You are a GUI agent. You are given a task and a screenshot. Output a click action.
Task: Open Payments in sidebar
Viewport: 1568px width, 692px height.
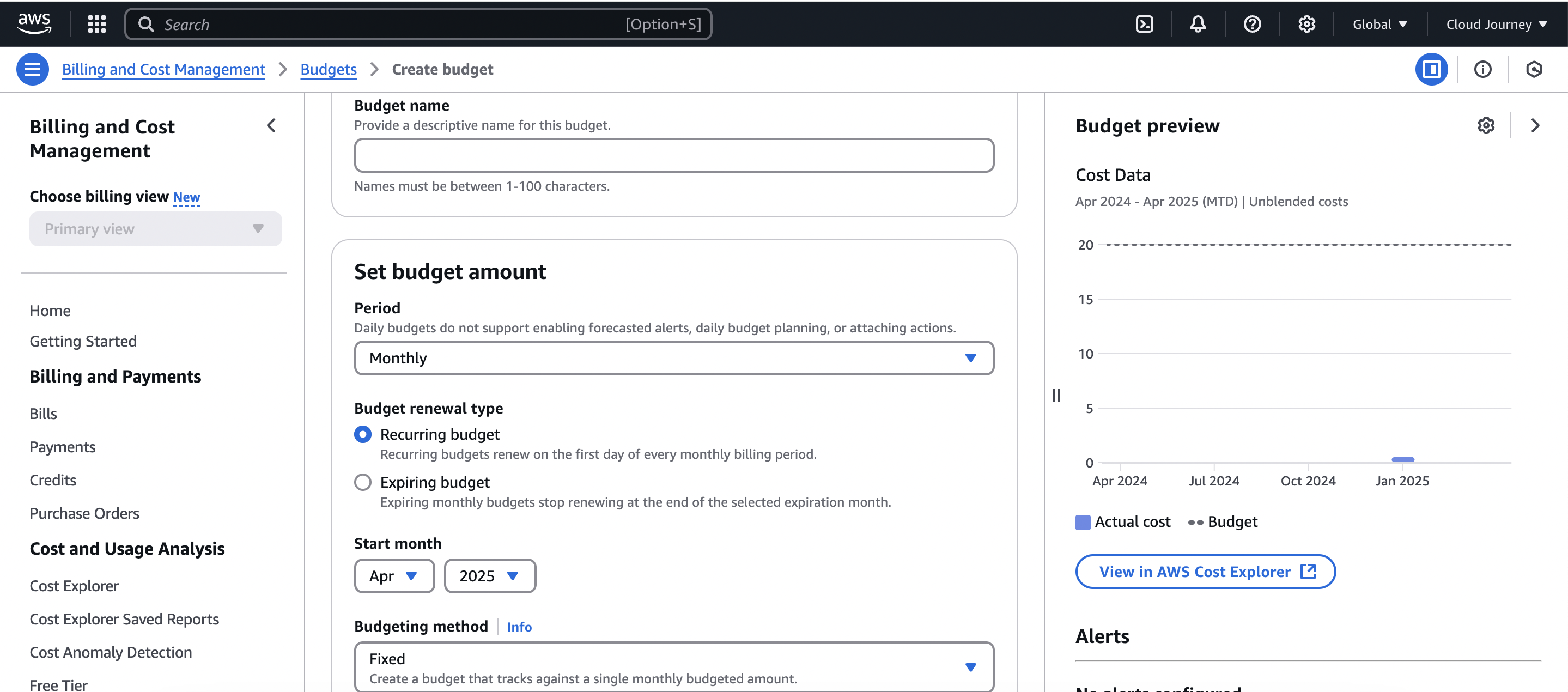63,447
